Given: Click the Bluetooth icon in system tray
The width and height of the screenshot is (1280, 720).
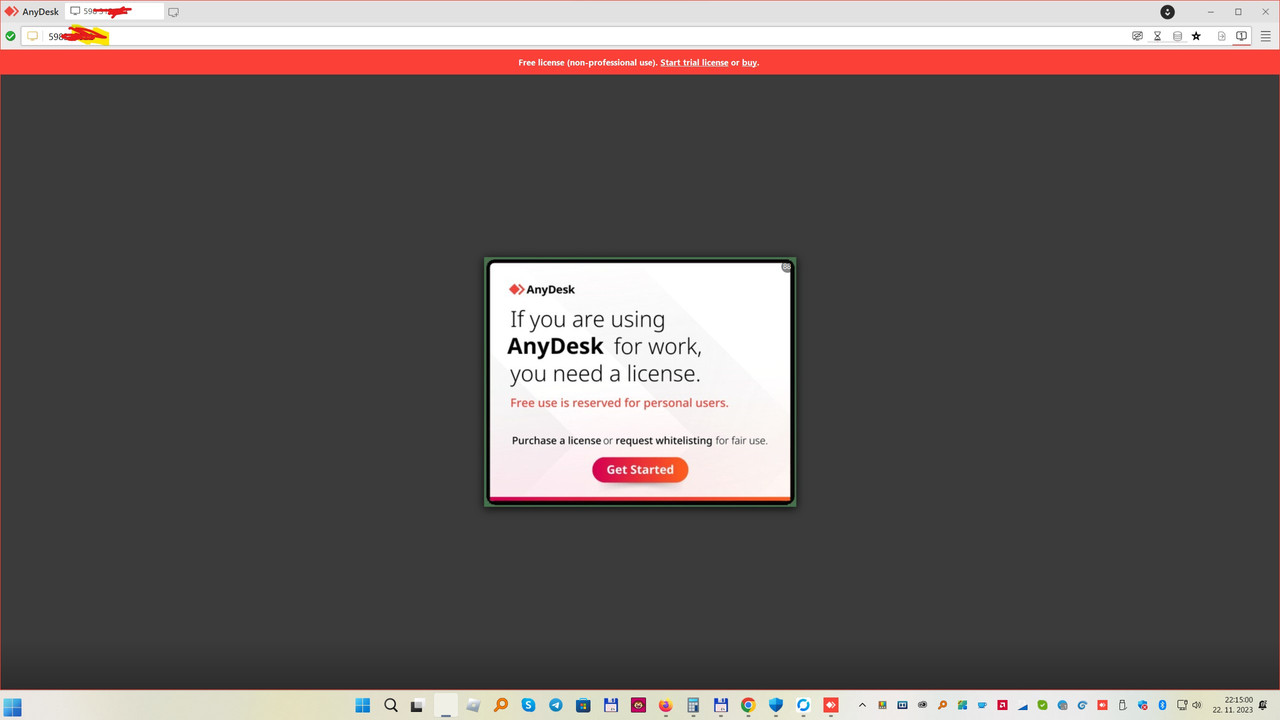Looking at the screenshot, I should 1162,705.
